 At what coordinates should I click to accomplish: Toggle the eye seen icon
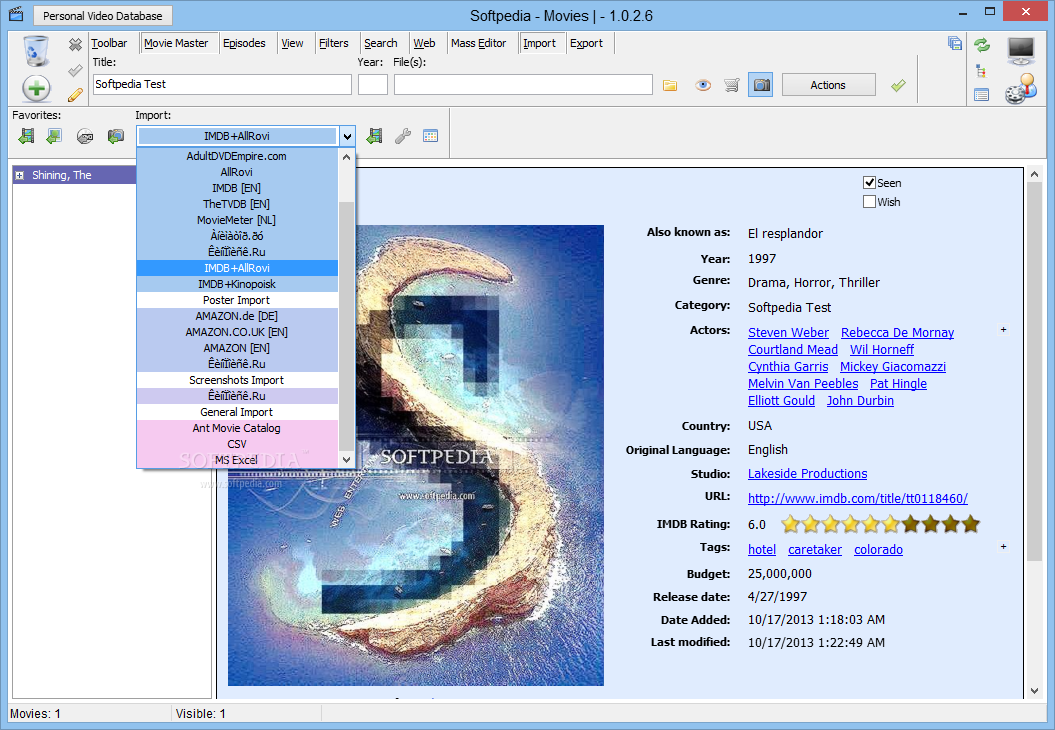(x=703, y=85)
